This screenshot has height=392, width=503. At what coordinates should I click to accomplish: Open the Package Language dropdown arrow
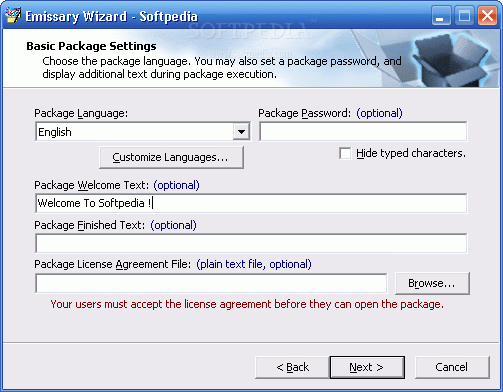pos(241,132)
